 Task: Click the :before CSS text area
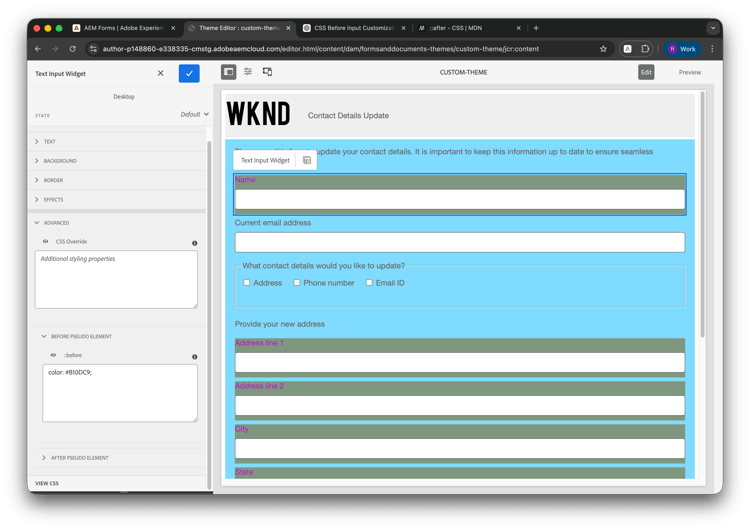pos(120,393)
